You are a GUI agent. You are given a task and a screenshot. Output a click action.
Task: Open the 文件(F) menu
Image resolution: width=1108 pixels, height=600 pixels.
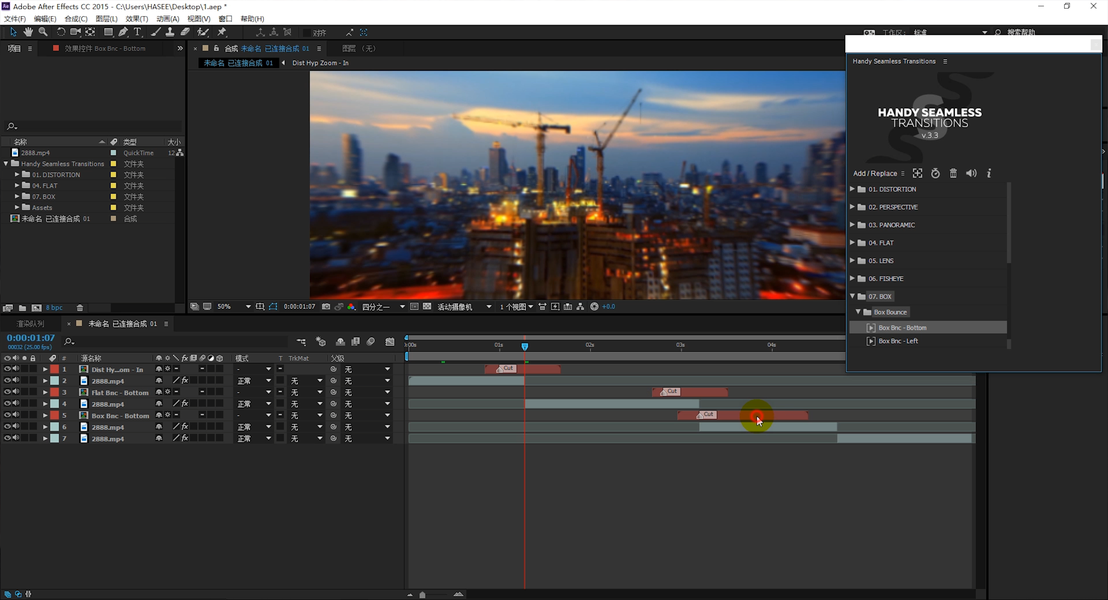pyautogui.click(x=15, y=19)
